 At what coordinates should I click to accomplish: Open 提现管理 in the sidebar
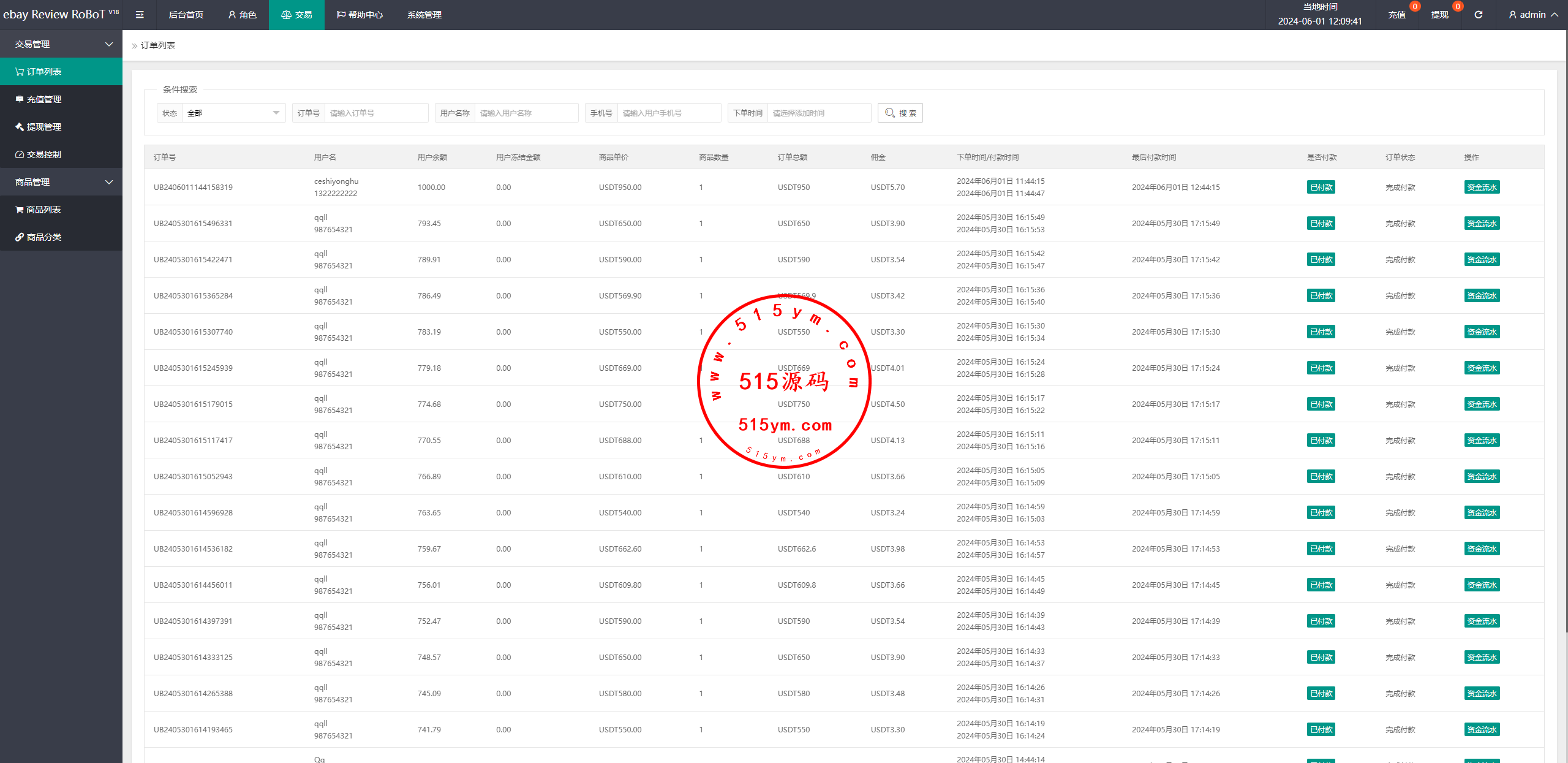[x=43, y=127]
